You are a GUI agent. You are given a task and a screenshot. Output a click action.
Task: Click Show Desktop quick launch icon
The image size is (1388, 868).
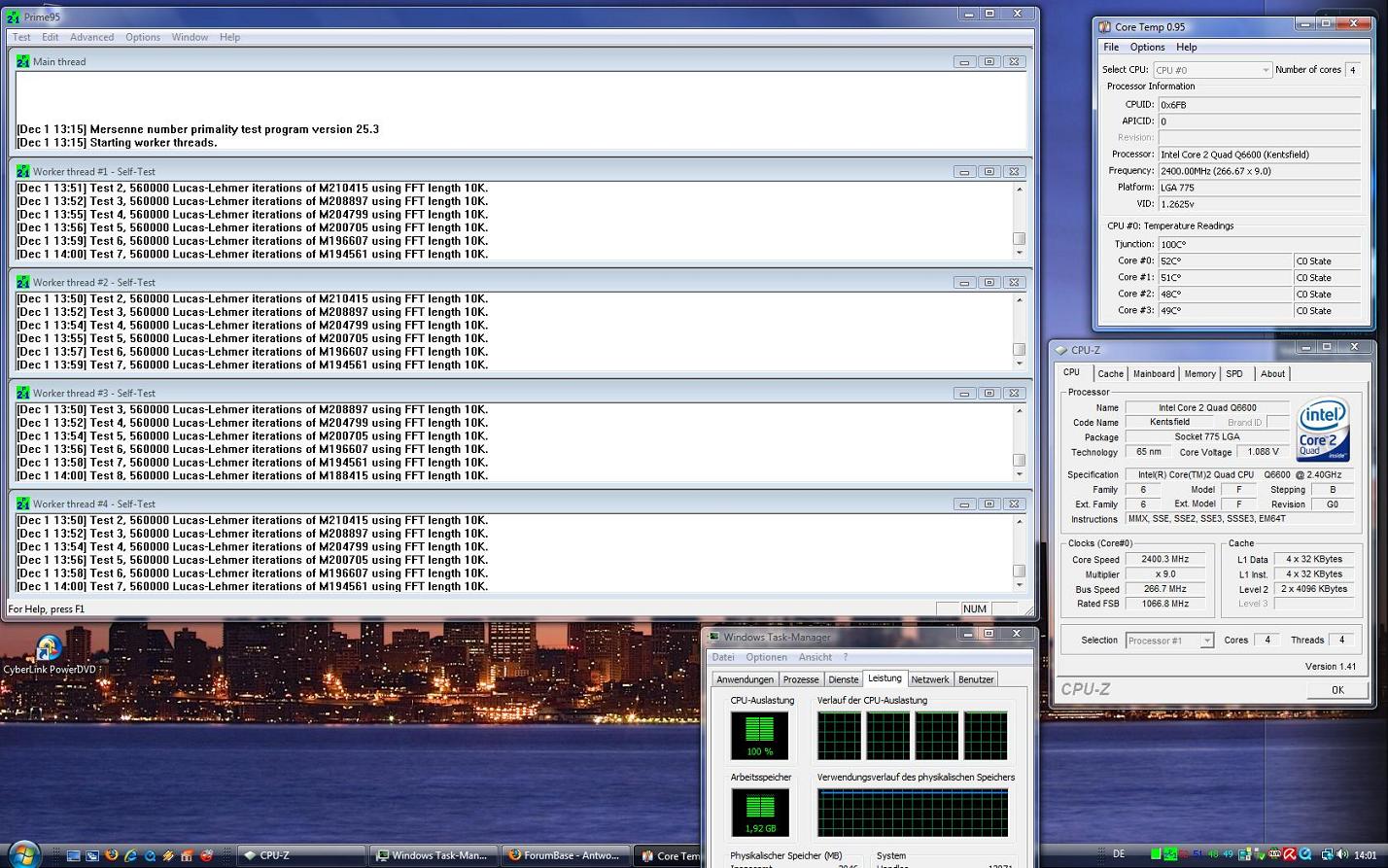click(73, 856)
